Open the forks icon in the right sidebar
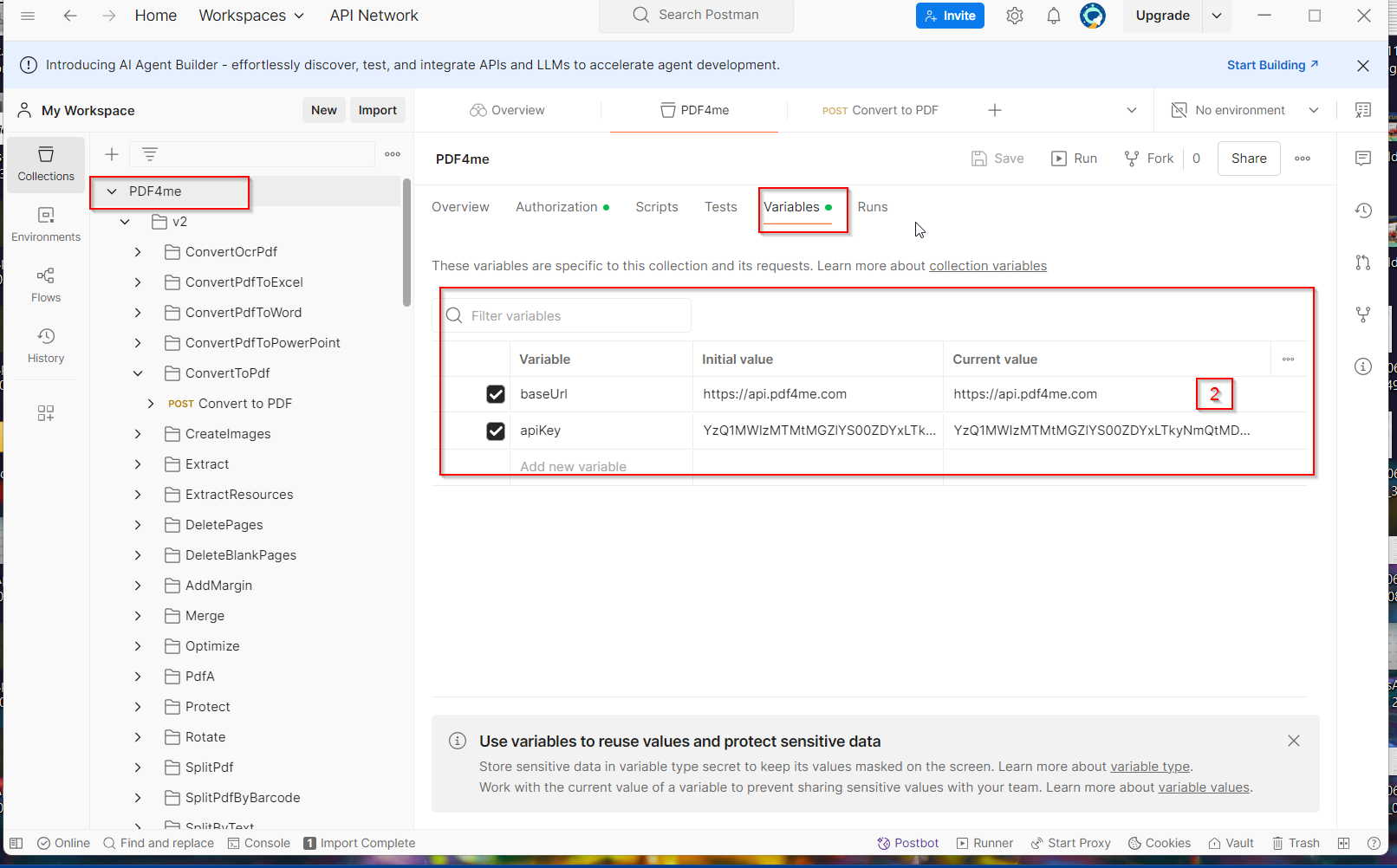Screen dimensions: 1397x868 (x=1363, y=314)
